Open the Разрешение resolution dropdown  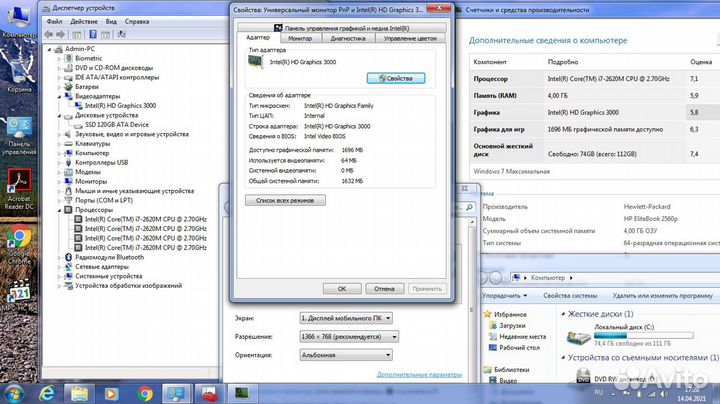coord(349,337)
